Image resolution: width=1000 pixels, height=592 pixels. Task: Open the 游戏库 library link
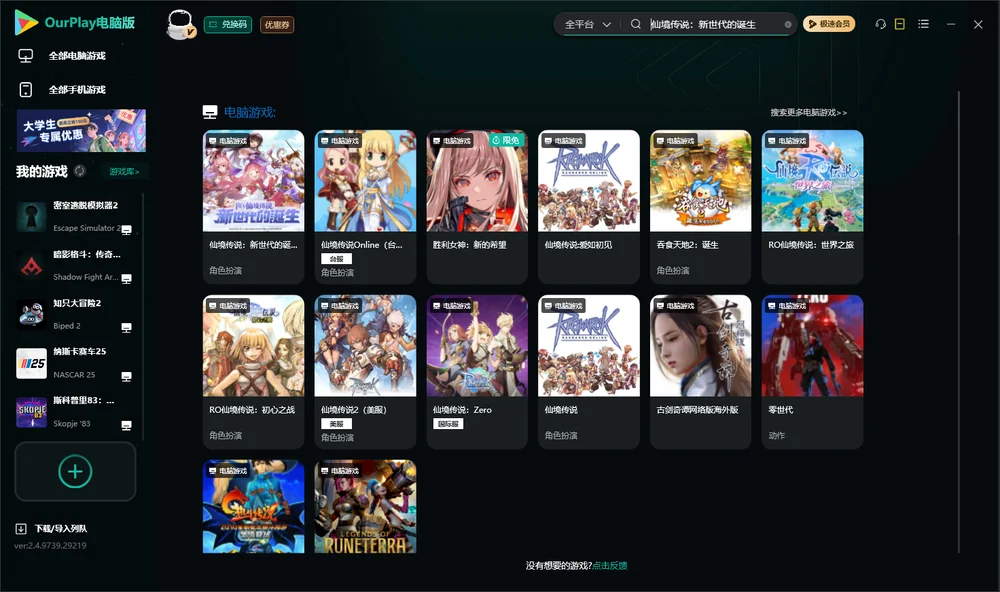(x=124, y=172)
